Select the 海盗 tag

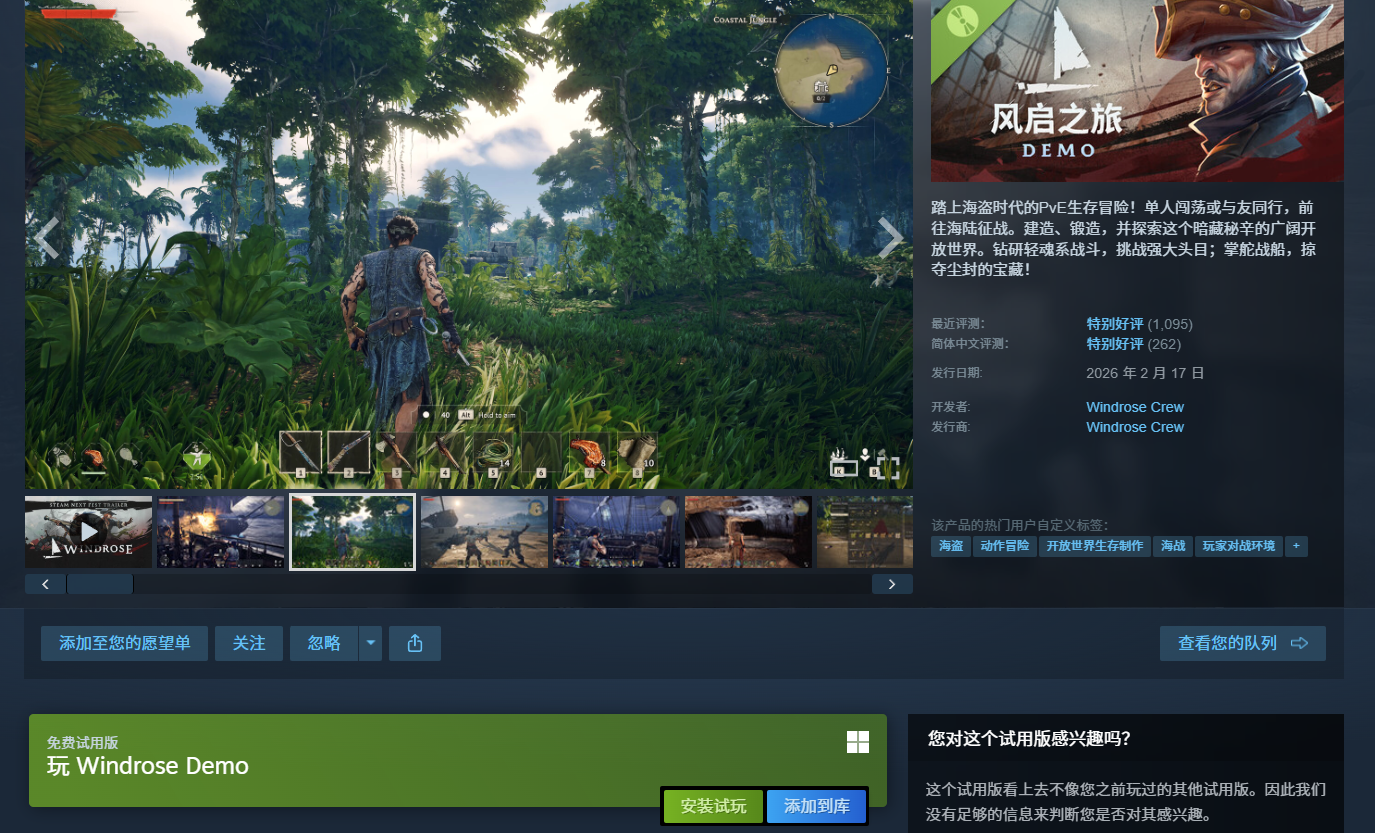point(951,546)
